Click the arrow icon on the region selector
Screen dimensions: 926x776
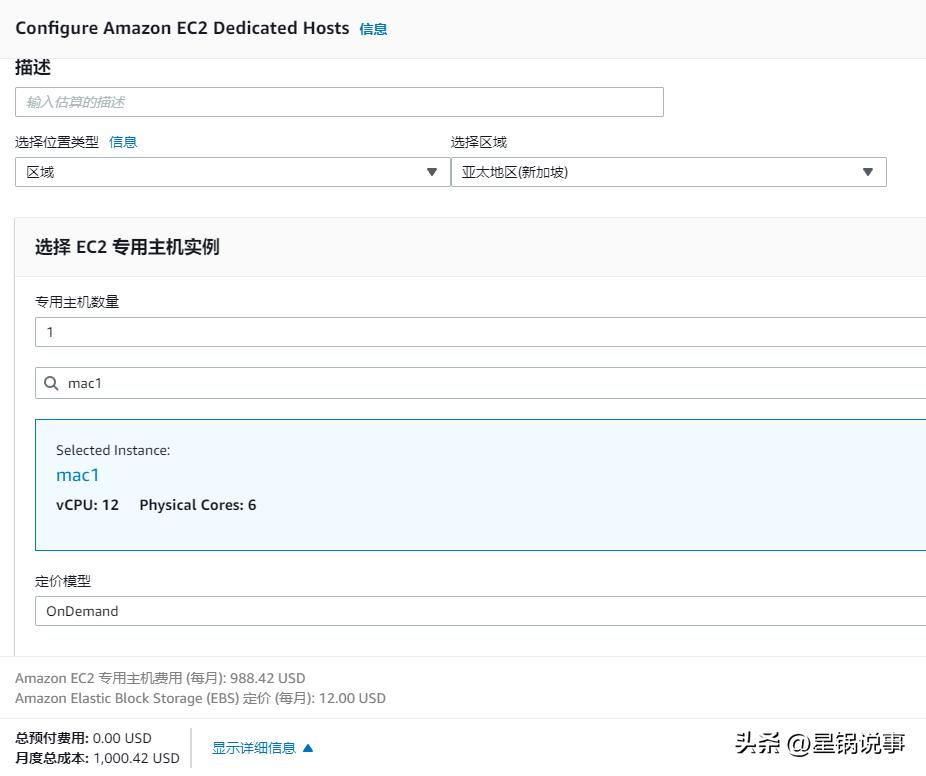(x=867, y=172)
